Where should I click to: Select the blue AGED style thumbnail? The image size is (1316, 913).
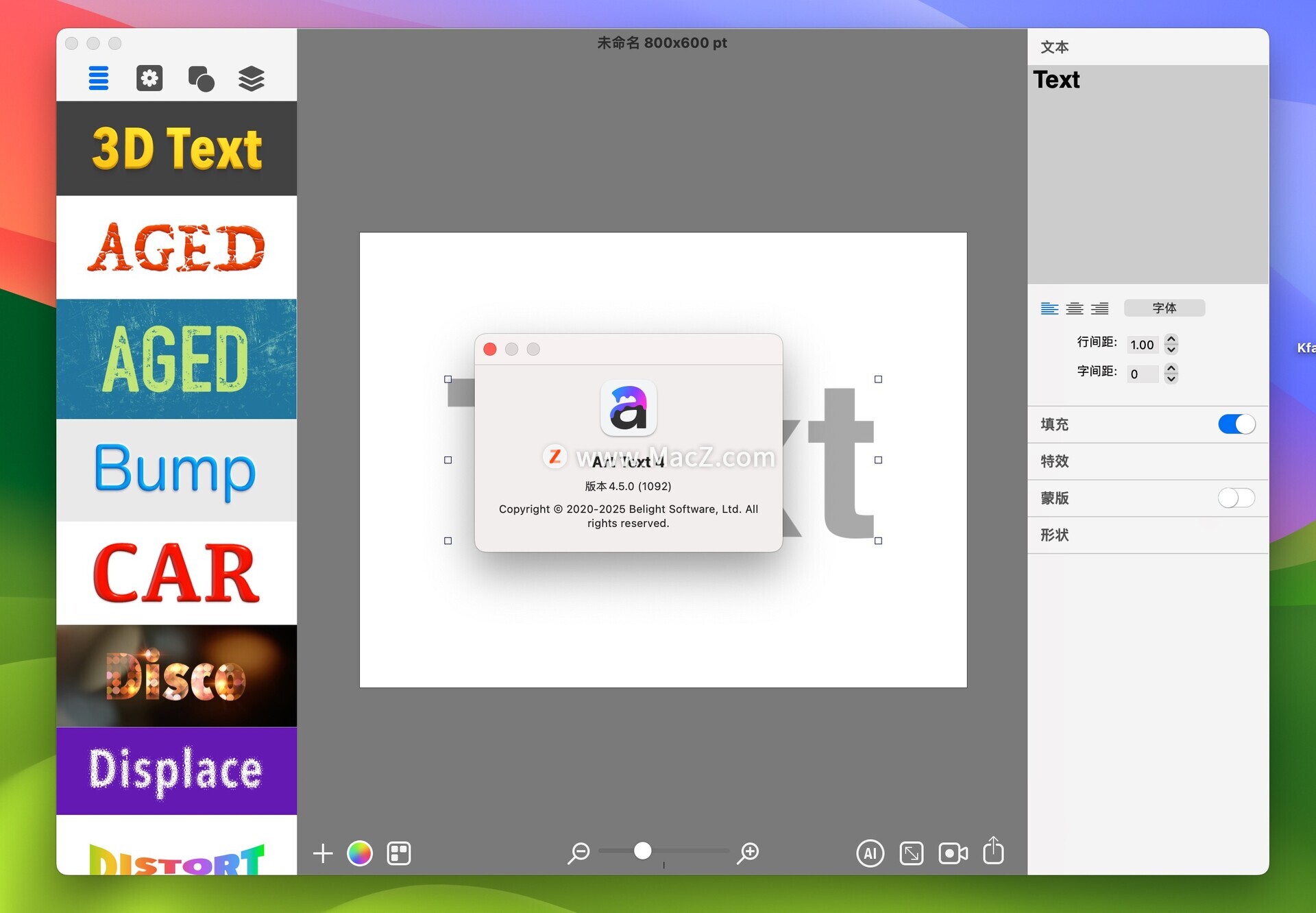(177, 358)
